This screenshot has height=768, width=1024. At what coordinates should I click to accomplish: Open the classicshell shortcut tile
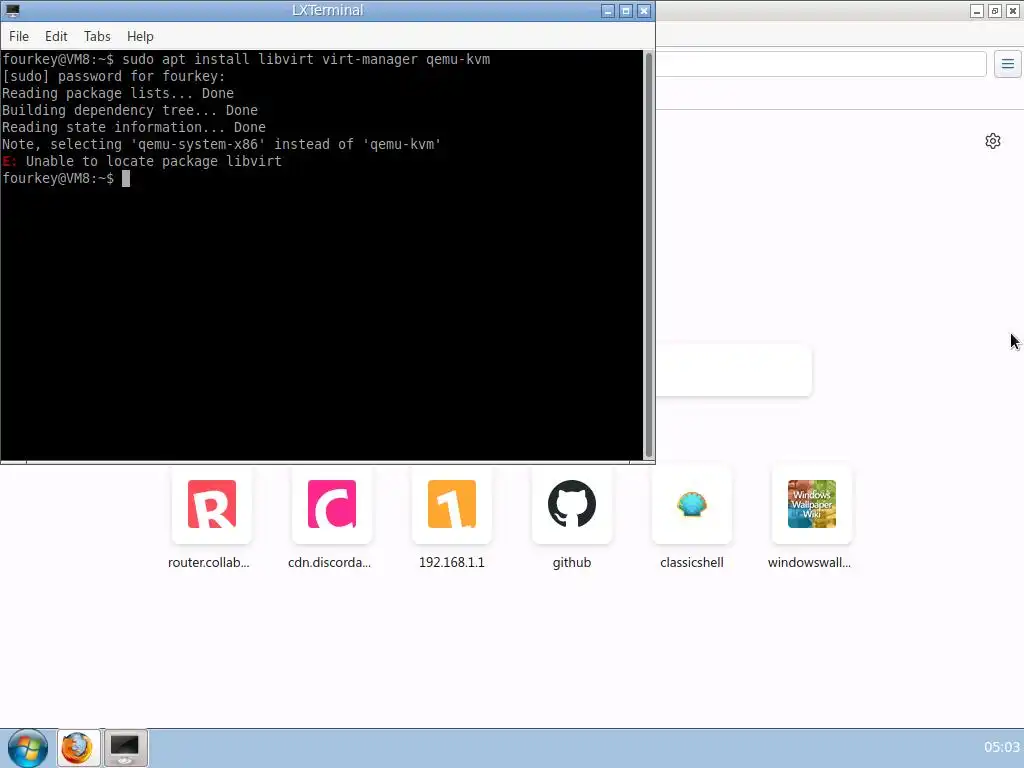pos(692,504)
